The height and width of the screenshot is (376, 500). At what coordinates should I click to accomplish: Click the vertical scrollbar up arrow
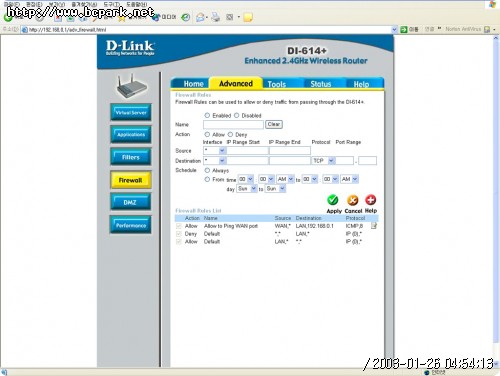496,38
